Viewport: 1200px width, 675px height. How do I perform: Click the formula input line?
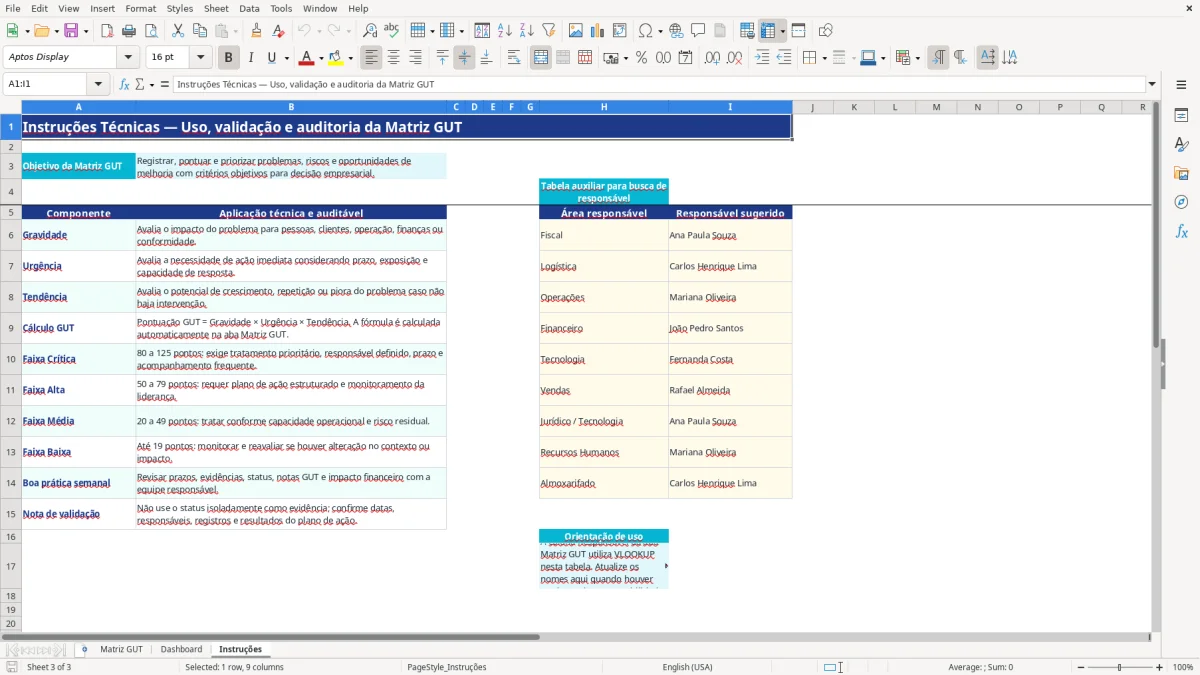658,84
